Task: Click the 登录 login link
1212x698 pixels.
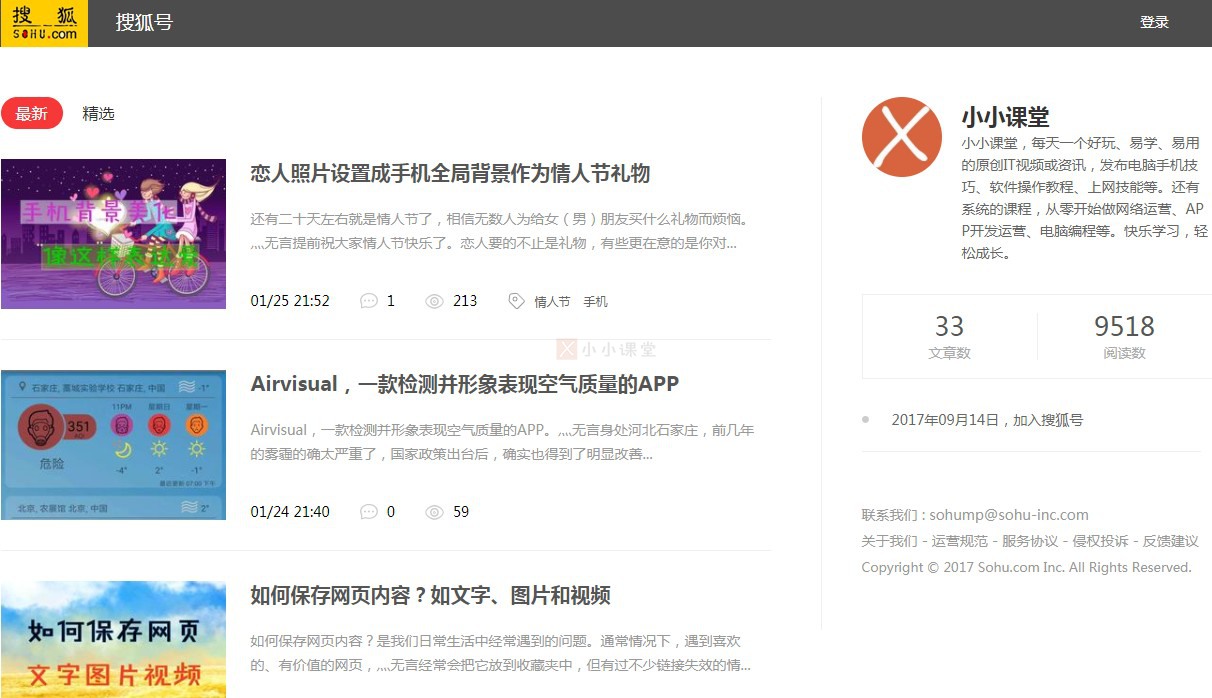Action: 1154,22
